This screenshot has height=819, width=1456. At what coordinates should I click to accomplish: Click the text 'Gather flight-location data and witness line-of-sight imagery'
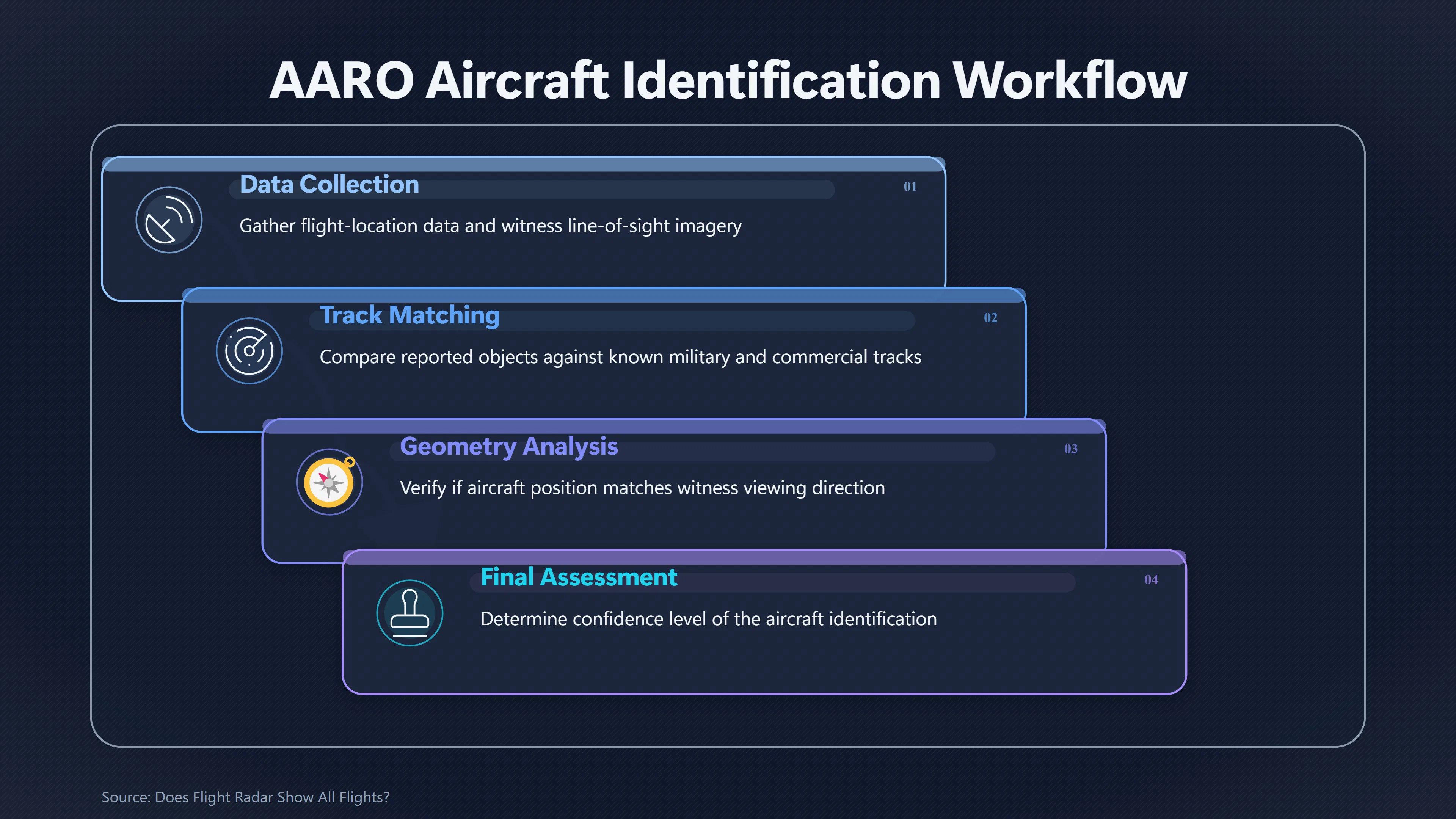pyautogui.click(x=491, y=226)
